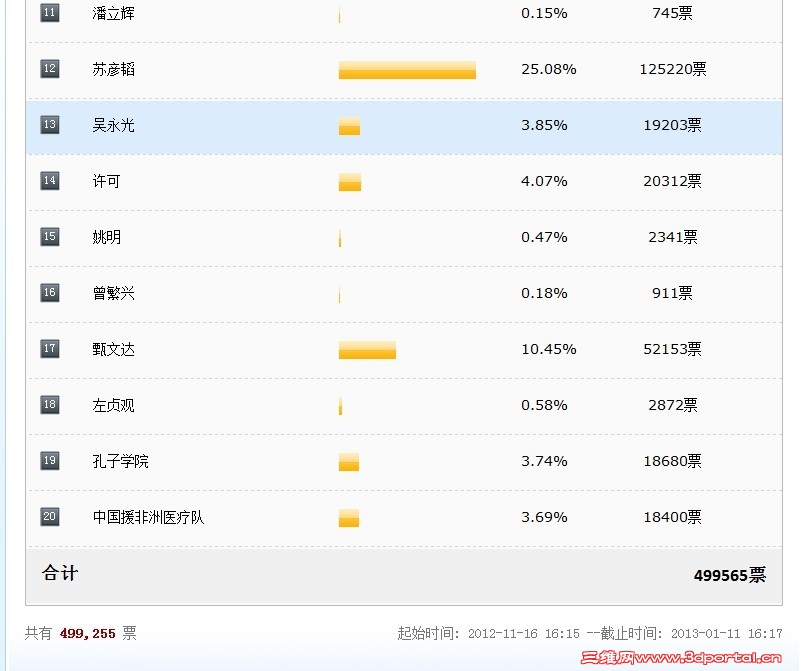Click candidate name 甄文达

click(x=113, y=349)
